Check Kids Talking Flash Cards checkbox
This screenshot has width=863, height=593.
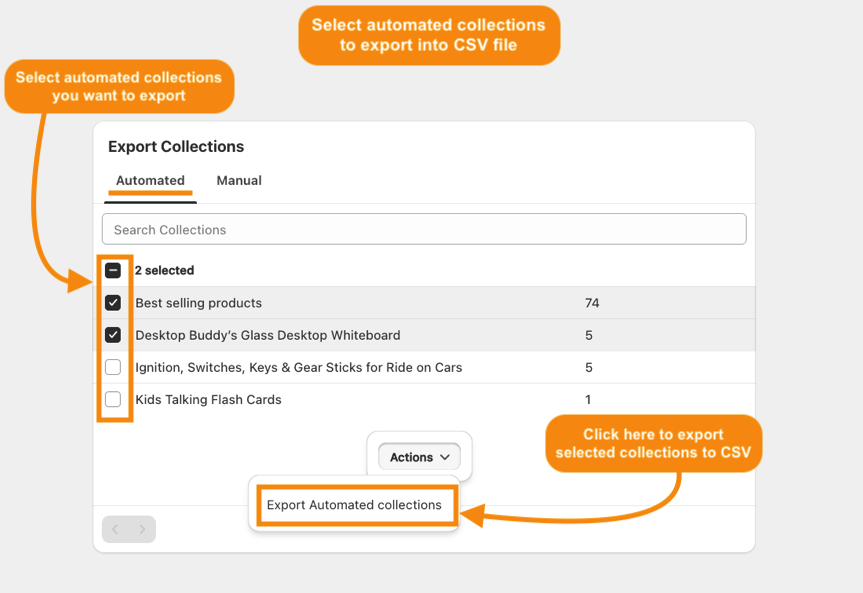point(113,399)
